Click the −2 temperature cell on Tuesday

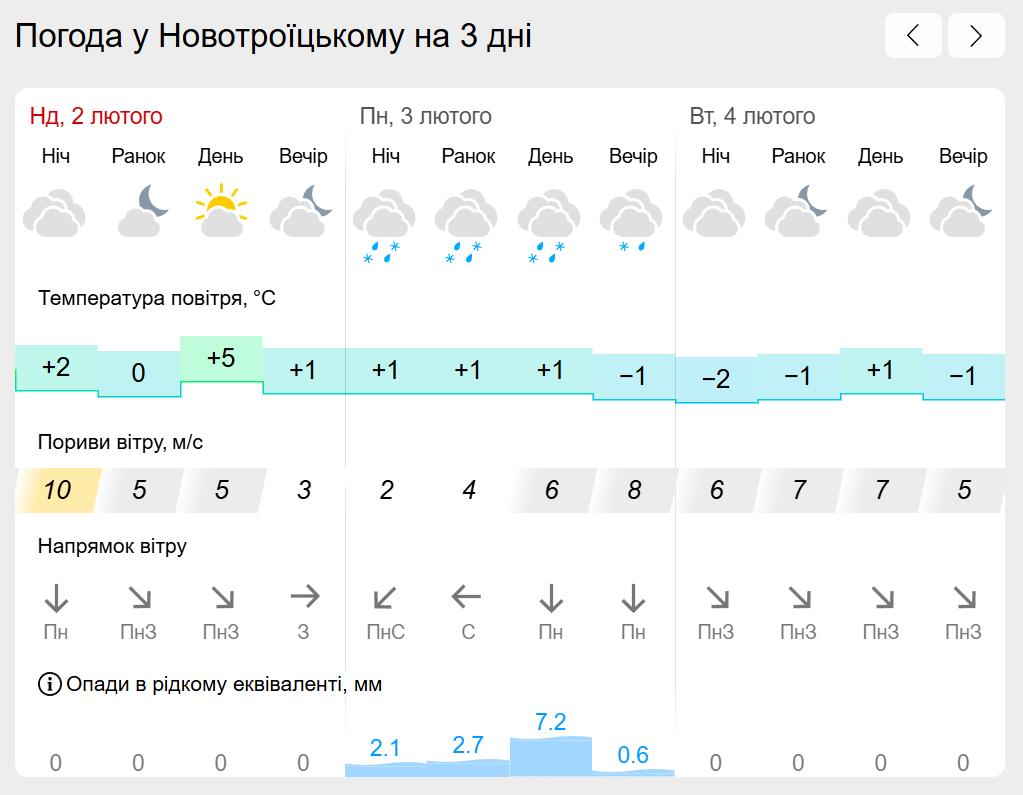coord(716,380)
